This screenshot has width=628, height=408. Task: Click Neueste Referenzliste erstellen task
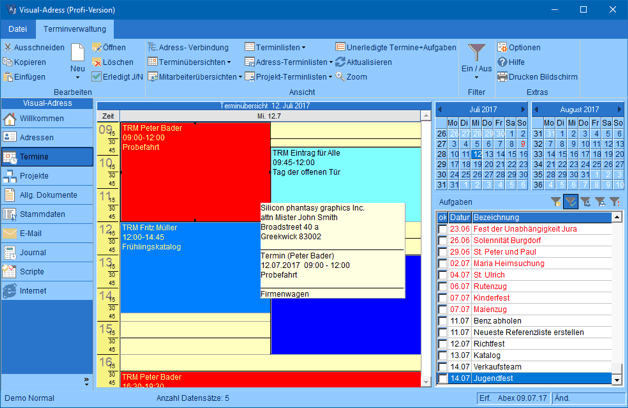point(529,332)
